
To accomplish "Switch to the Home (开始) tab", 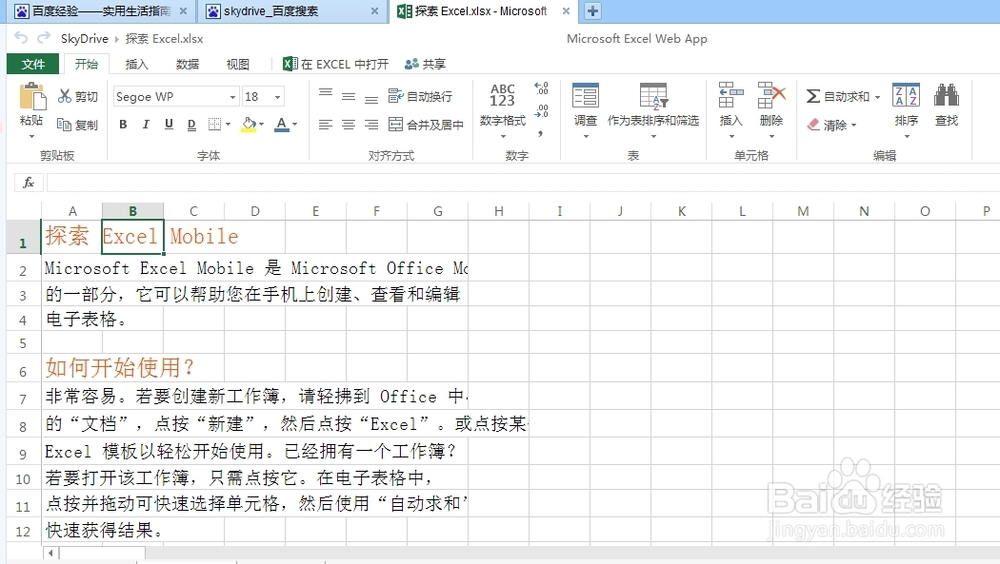I will tap(86, 64).
